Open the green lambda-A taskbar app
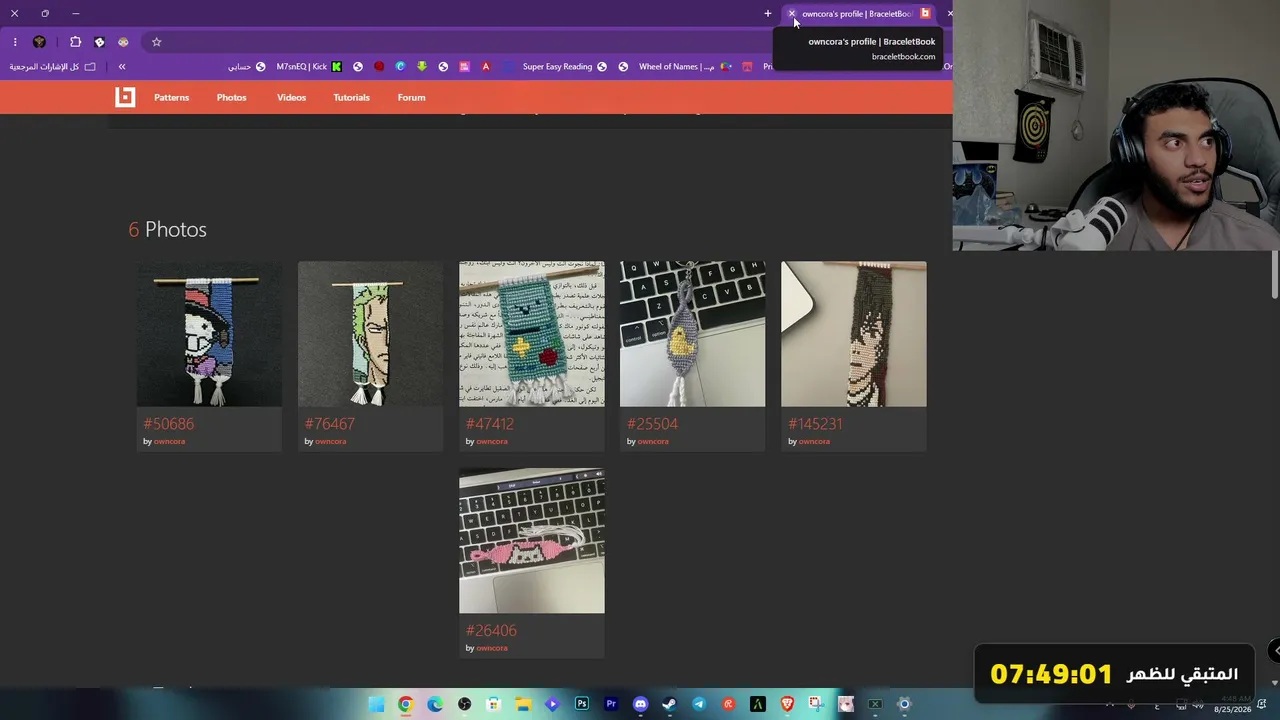 757,704
